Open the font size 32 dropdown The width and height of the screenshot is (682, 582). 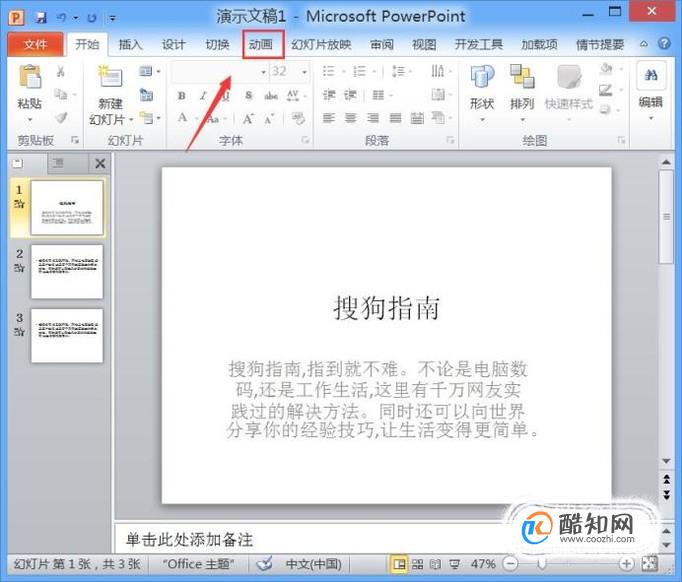[304, 72]
